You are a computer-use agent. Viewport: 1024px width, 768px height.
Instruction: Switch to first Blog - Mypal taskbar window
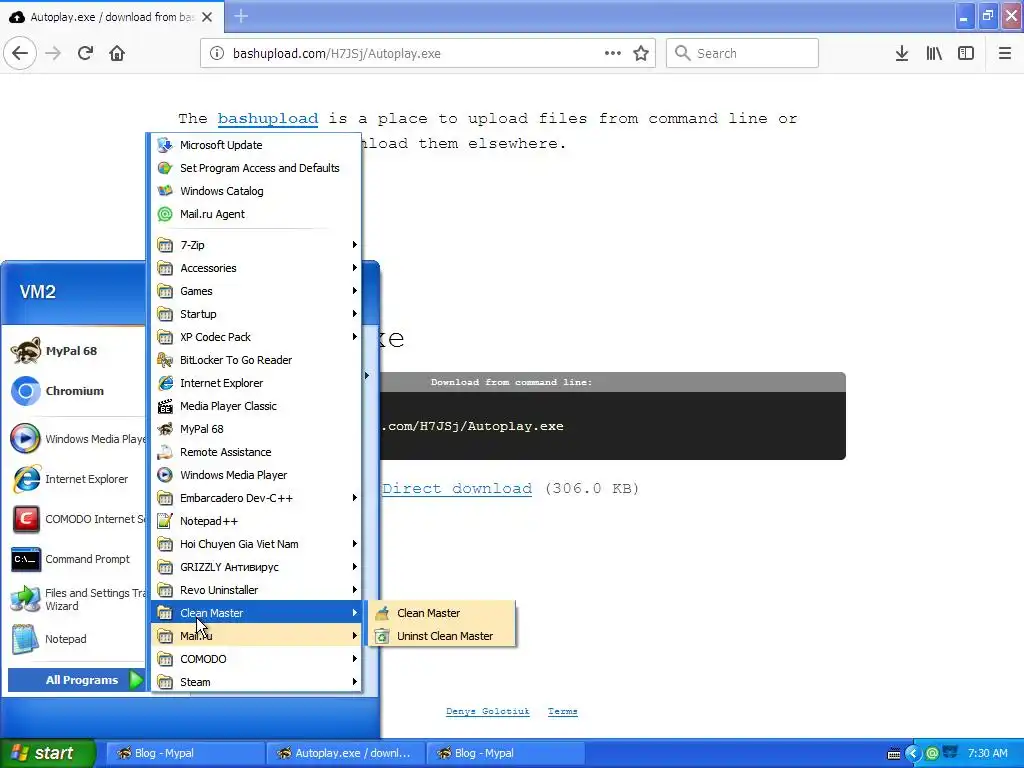click(184, 753)
